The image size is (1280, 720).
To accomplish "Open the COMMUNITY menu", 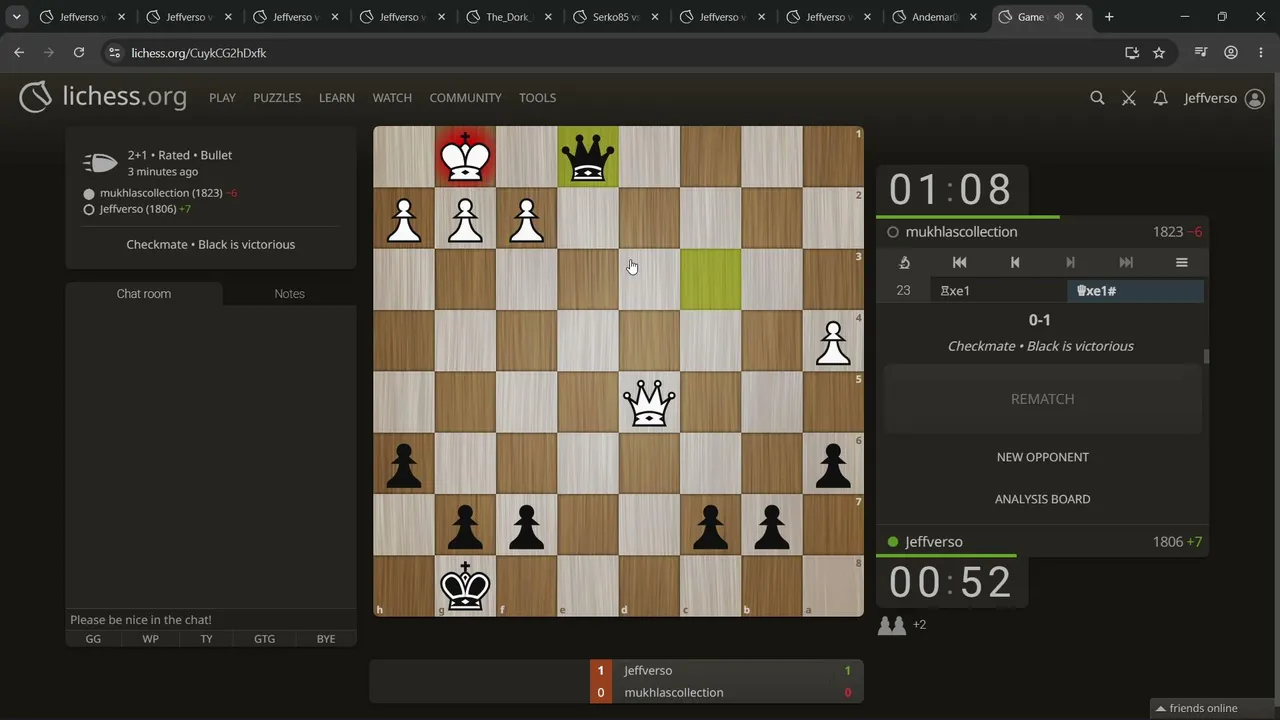I will tap(466, 98).
